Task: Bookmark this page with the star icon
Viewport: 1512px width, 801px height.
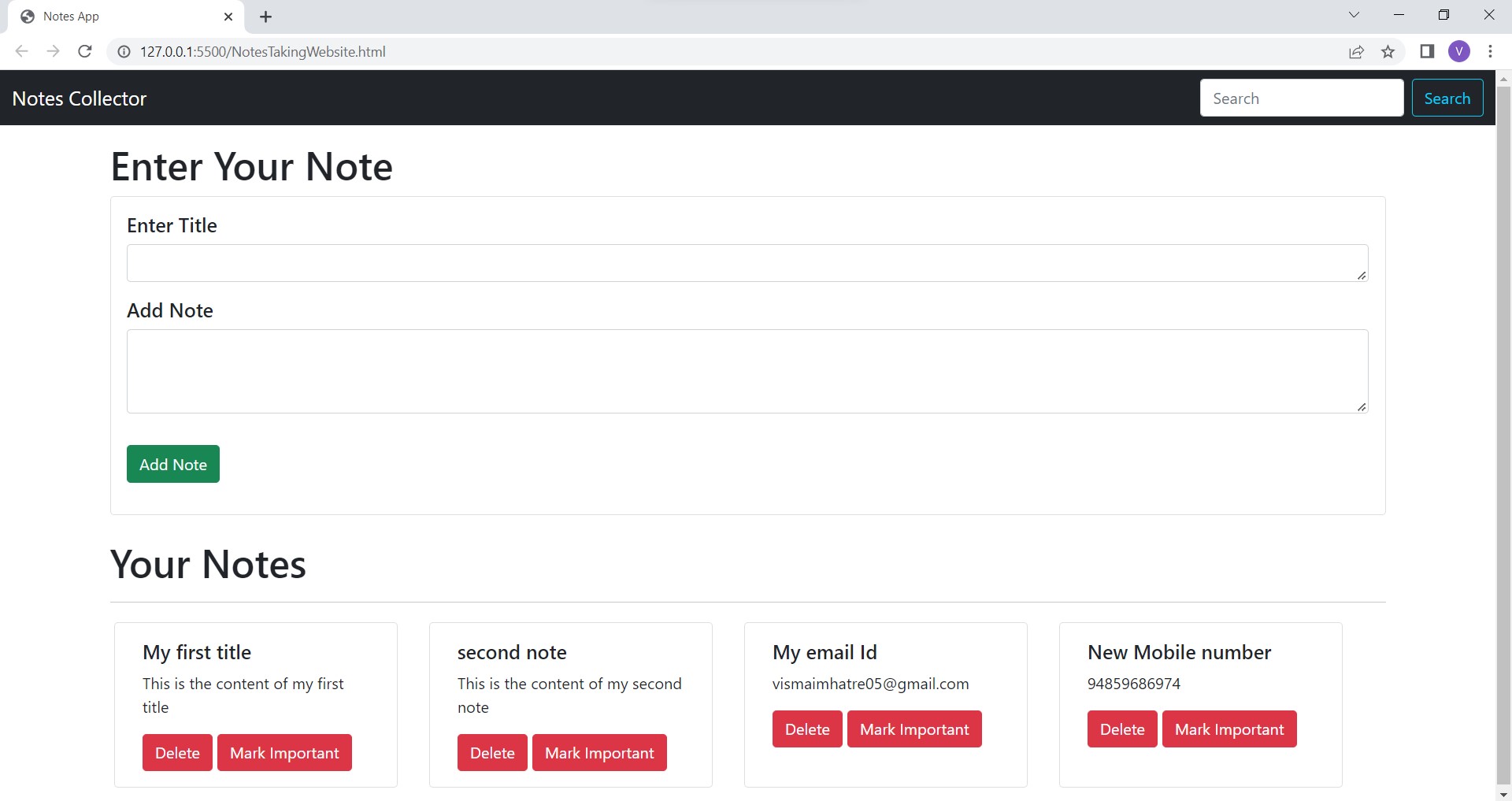Action: [x=1388, y=51]
